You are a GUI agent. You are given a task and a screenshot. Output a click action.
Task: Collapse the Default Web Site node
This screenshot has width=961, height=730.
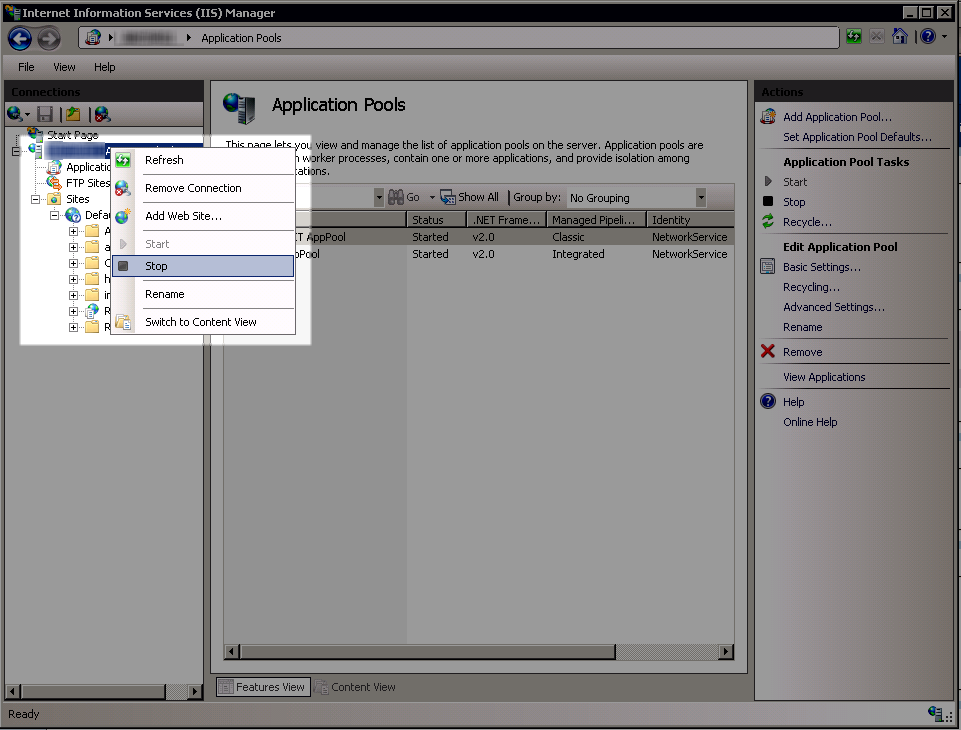point(55,215)
